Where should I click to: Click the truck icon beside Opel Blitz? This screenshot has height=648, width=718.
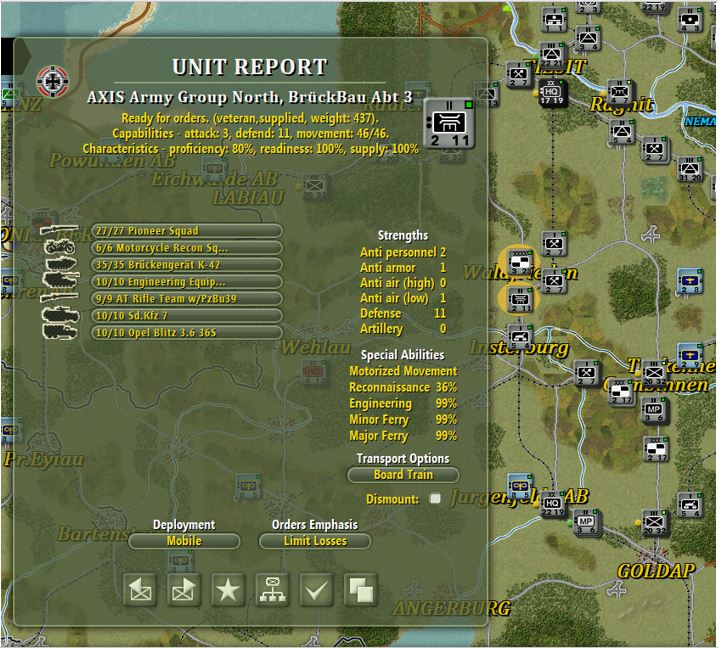tap(60, 332)
